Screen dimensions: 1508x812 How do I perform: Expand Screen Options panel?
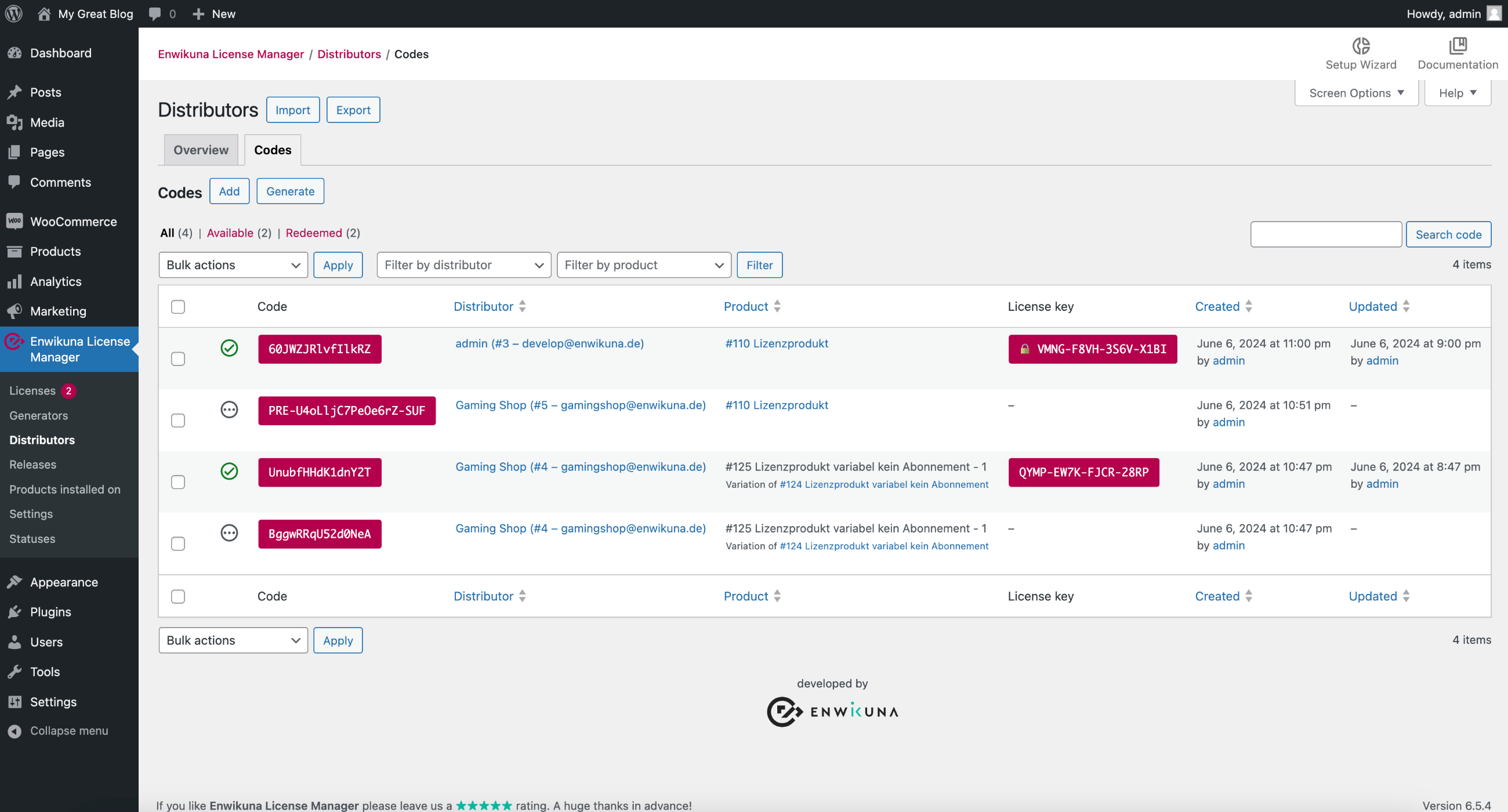1356,93
